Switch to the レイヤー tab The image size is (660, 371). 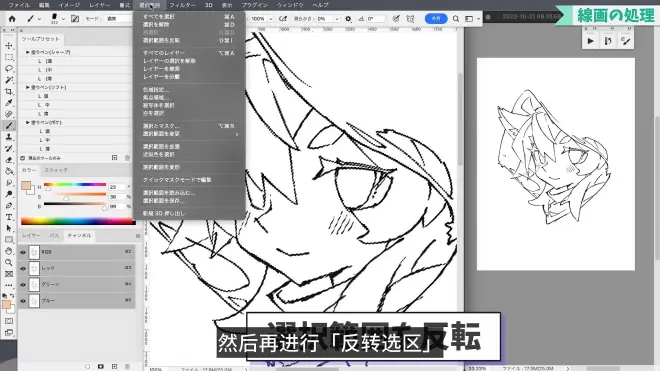pos(31,236)
